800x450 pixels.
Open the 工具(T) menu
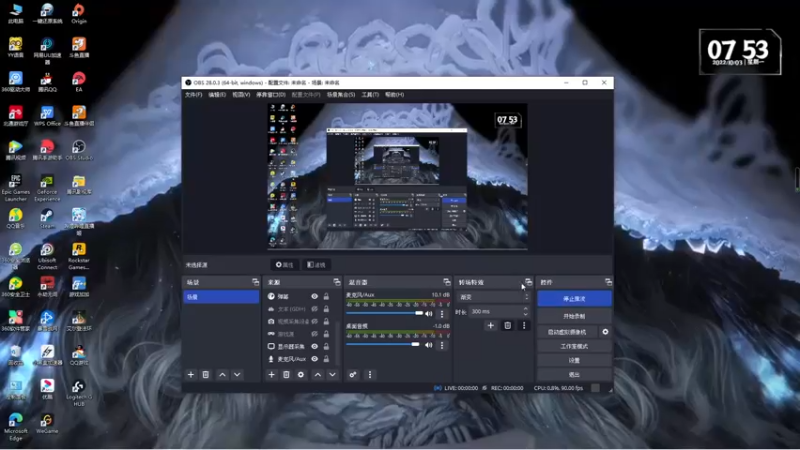tap(370, 95)
